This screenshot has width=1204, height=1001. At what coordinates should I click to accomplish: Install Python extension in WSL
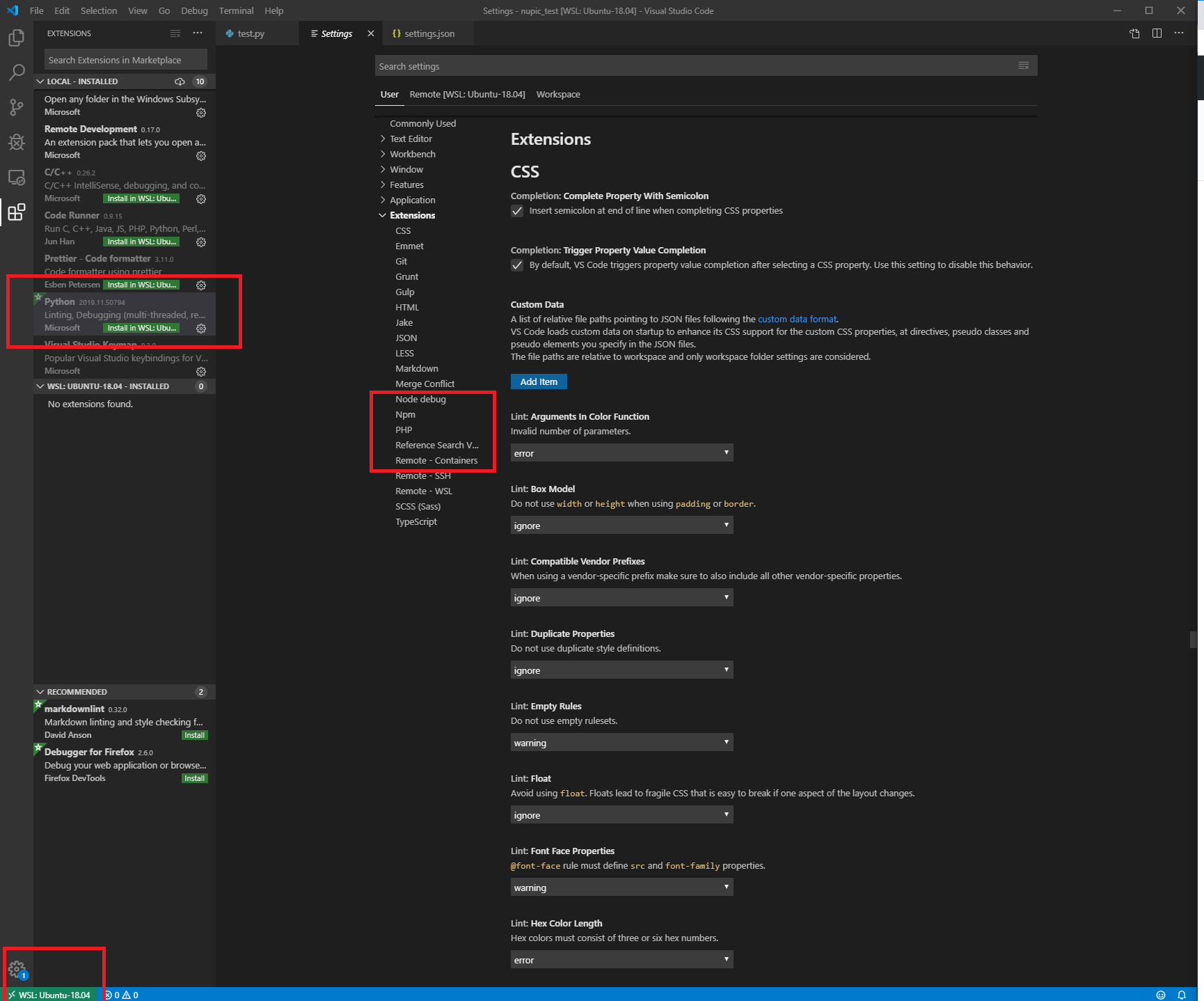point(141,328)
